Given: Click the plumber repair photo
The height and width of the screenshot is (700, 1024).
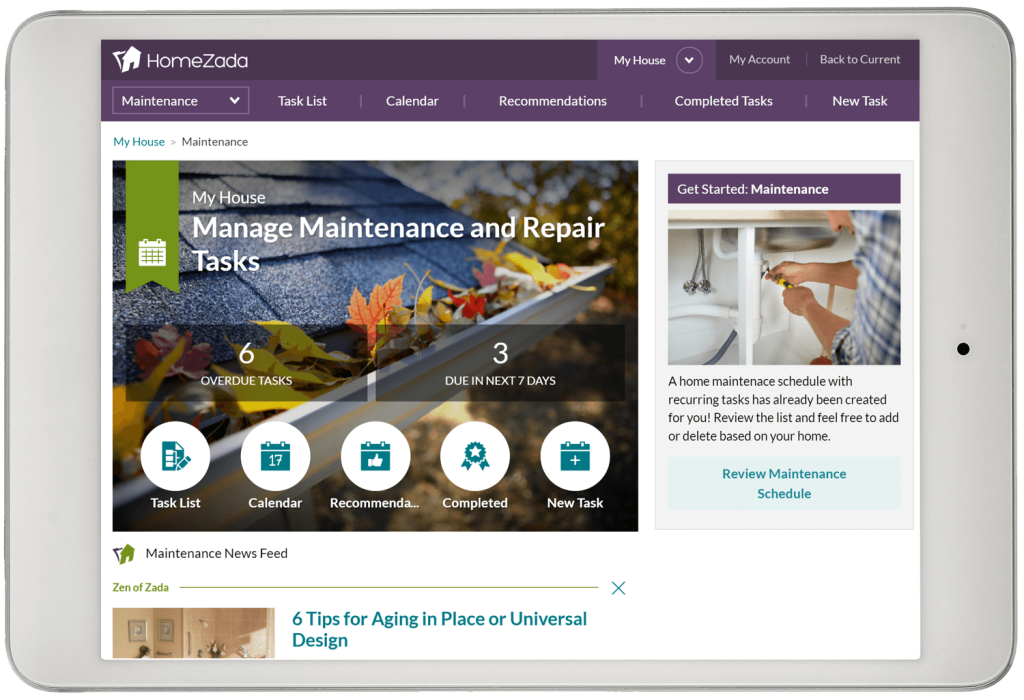Looking at the screenshot, I should (784, 287).
